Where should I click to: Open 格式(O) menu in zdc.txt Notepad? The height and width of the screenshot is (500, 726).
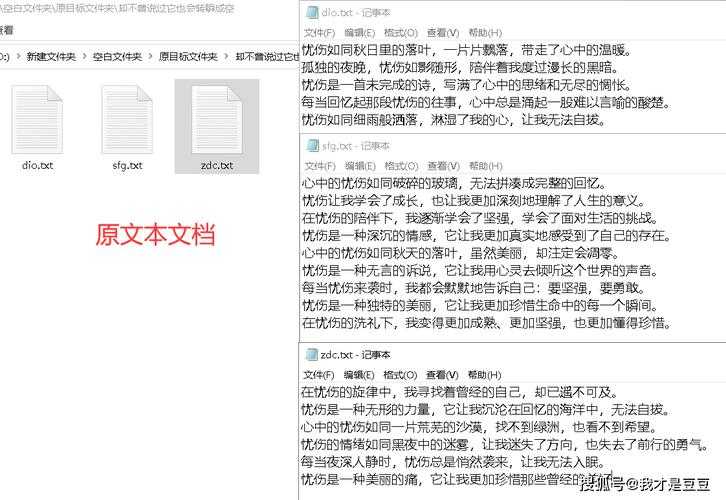click(x=401, y=375)
